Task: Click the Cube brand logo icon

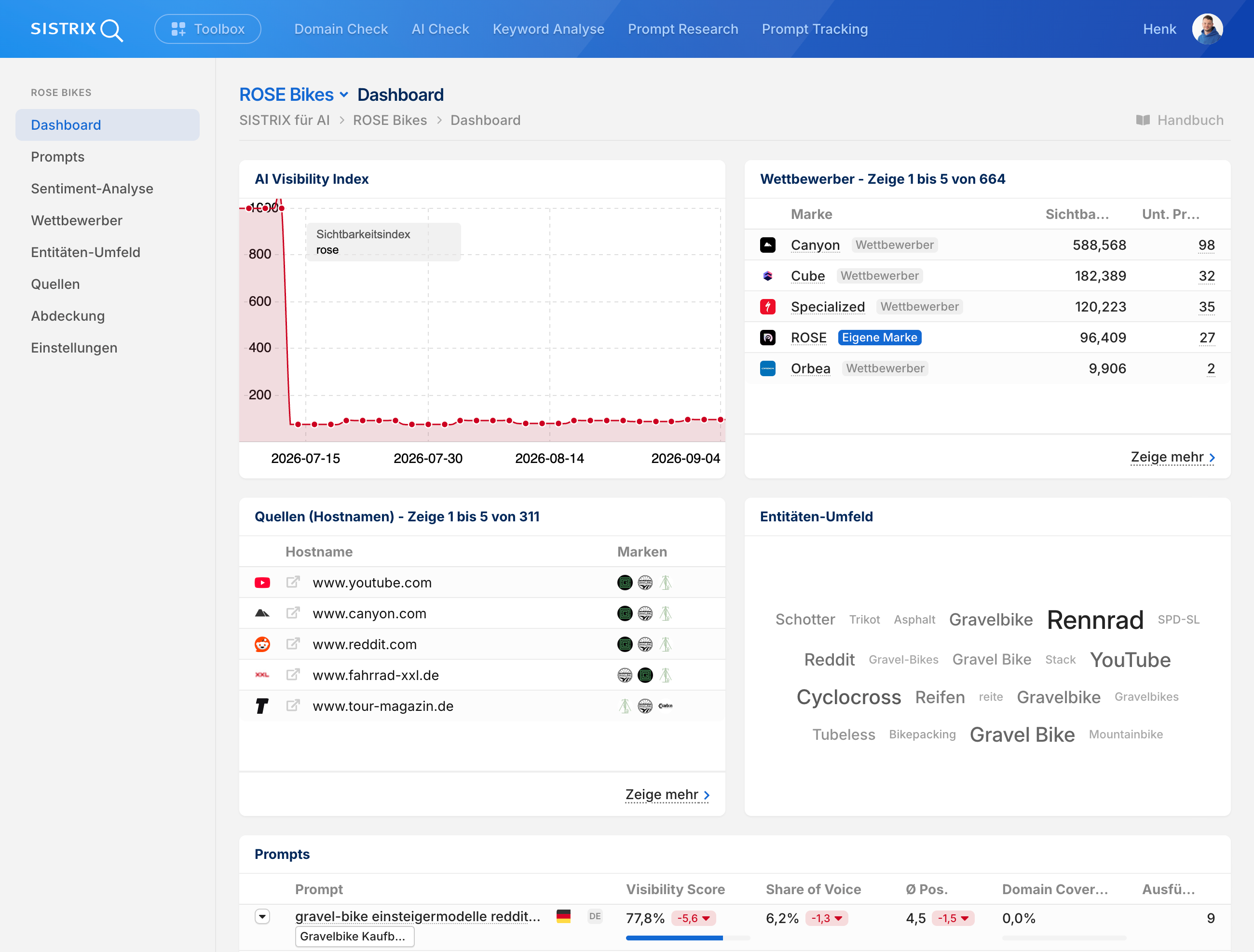Action: (x=768, y=276)
